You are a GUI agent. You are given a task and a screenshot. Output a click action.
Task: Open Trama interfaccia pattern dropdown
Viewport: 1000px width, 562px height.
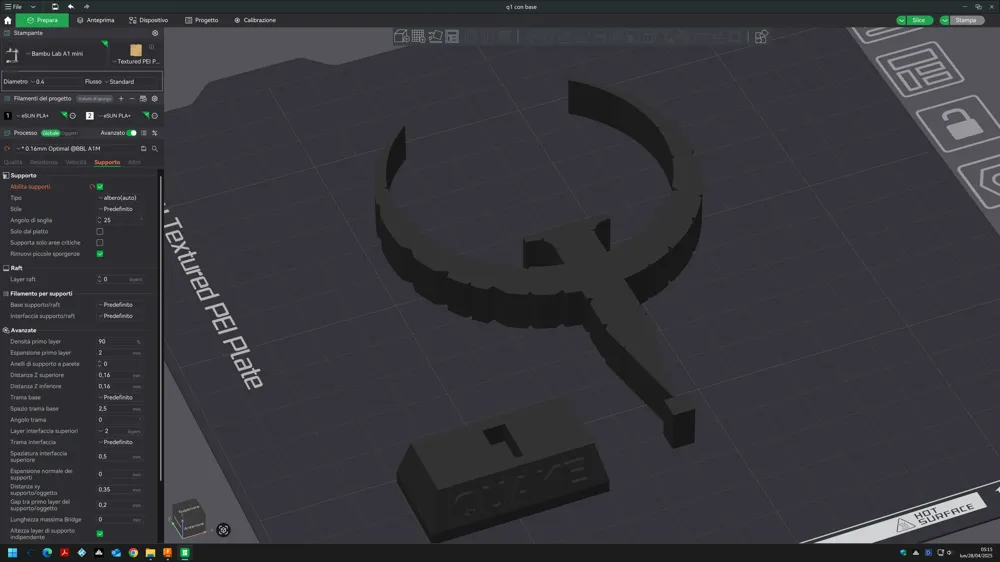point(121,442)
